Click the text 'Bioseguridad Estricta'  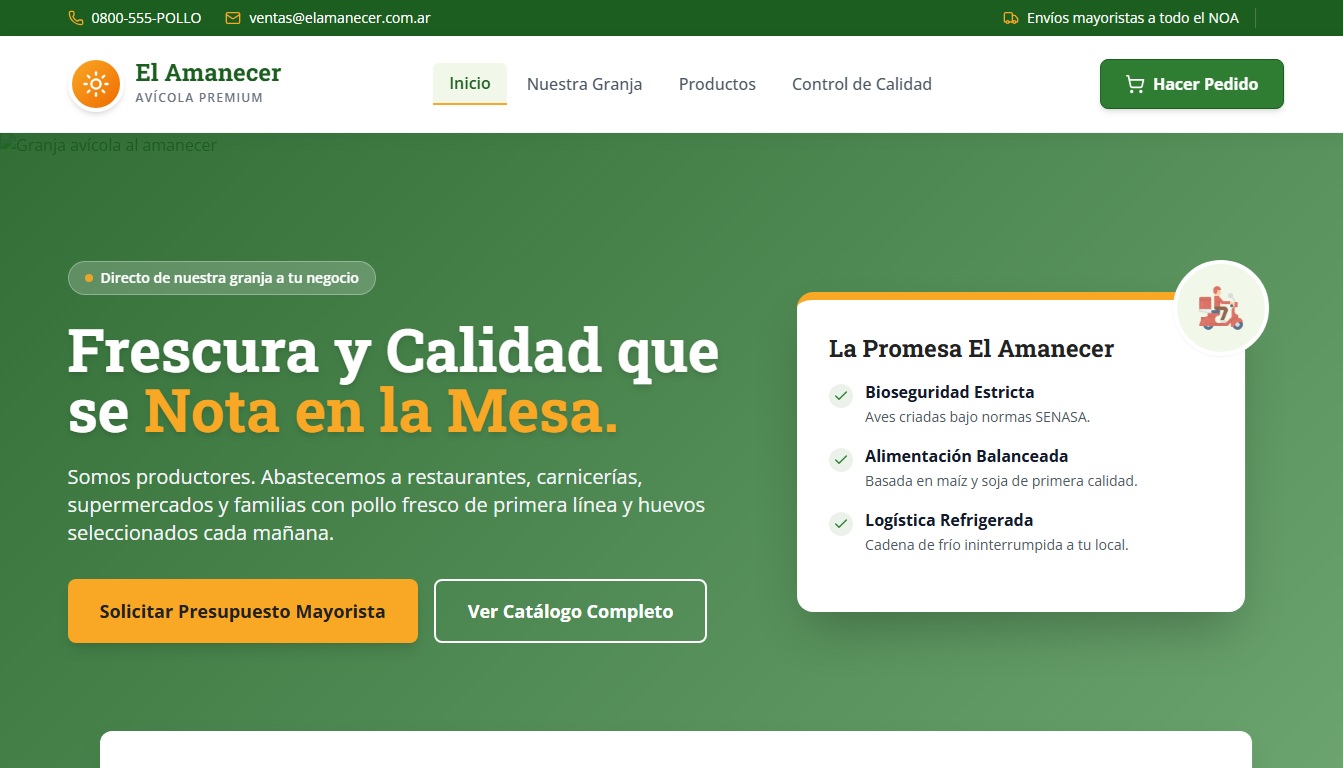tap(950, 392)
